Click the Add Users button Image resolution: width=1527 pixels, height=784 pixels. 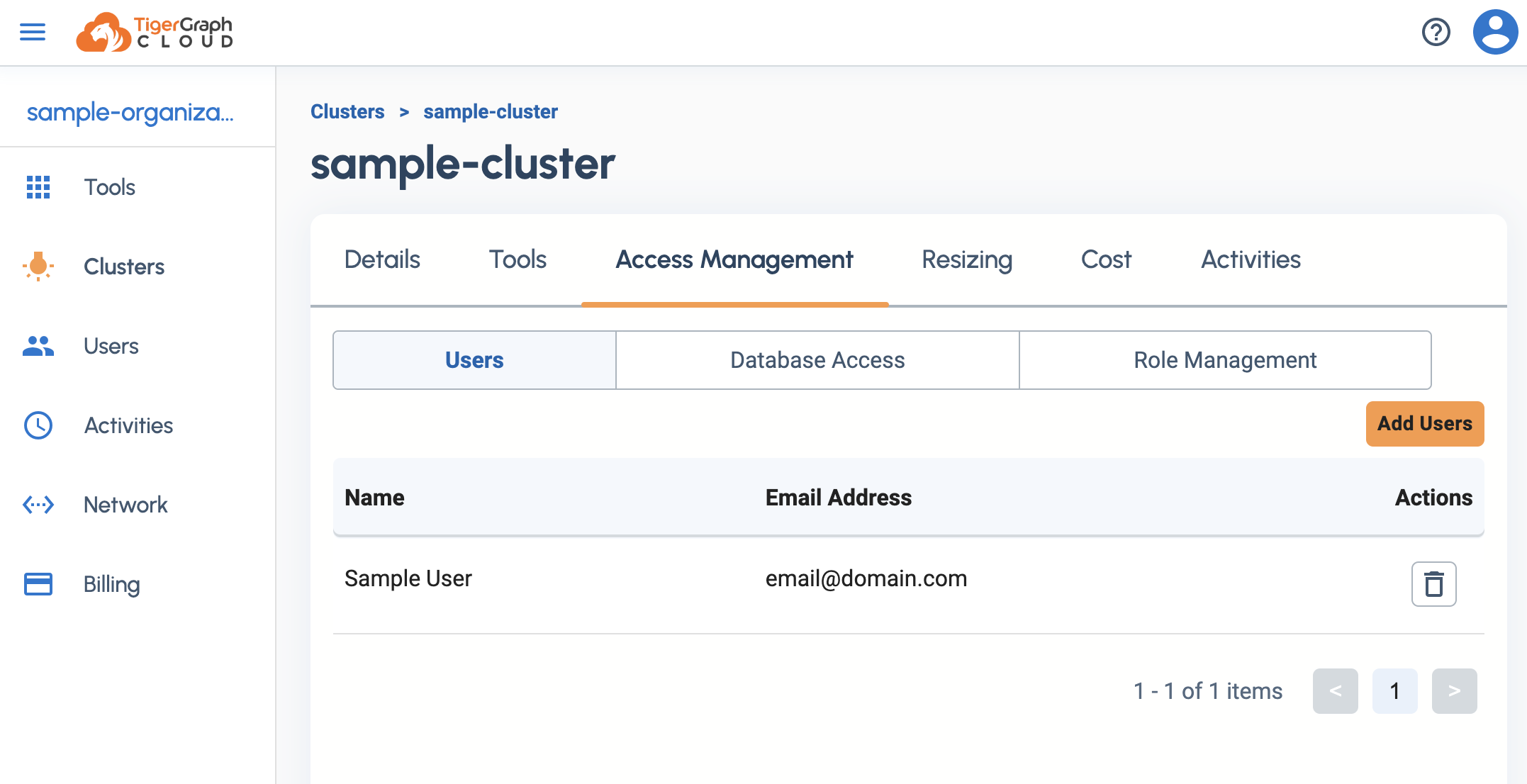[x=1424, y=423]
